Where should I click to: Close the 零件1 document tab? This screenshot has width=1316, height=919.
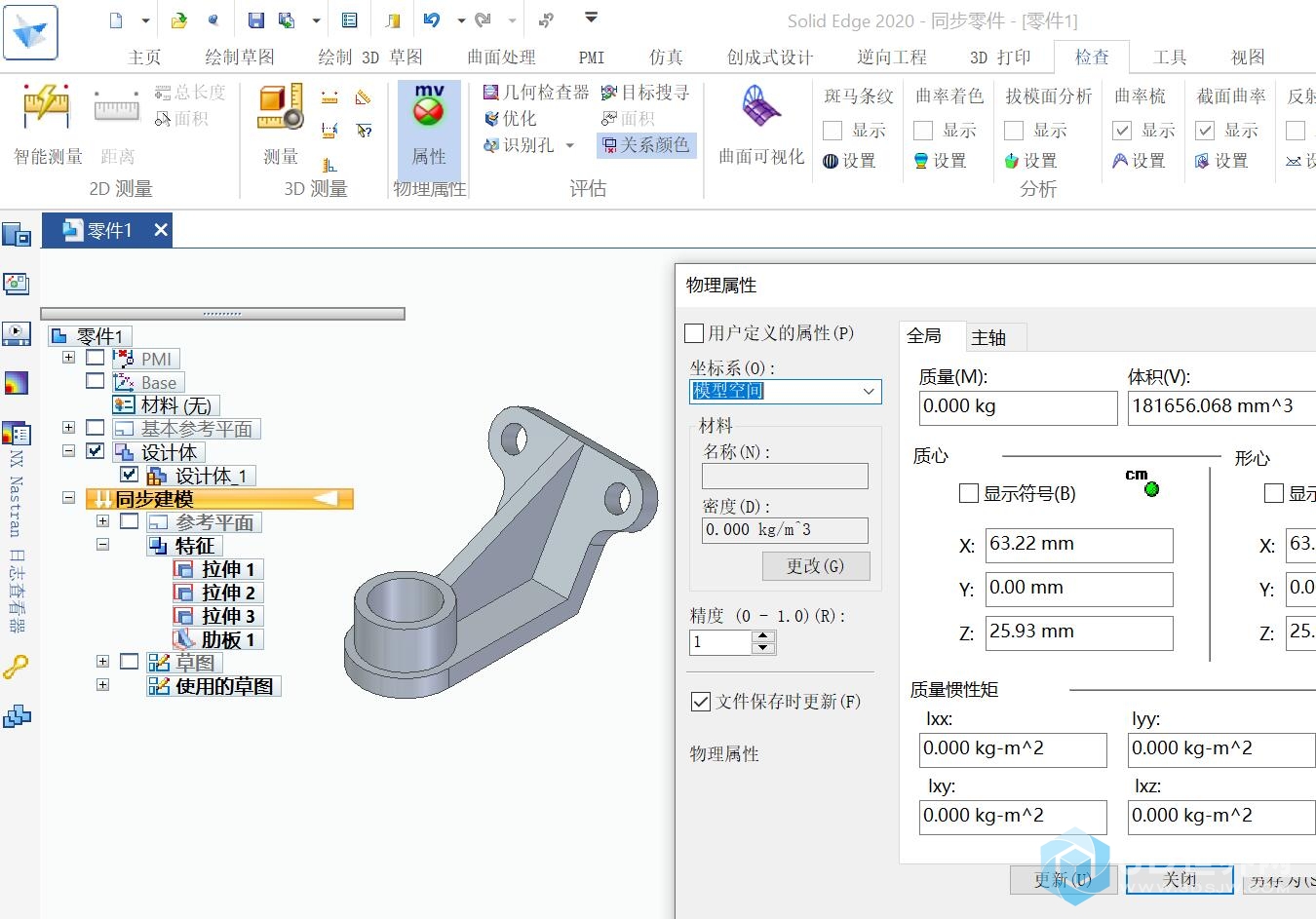click(161, 230)
